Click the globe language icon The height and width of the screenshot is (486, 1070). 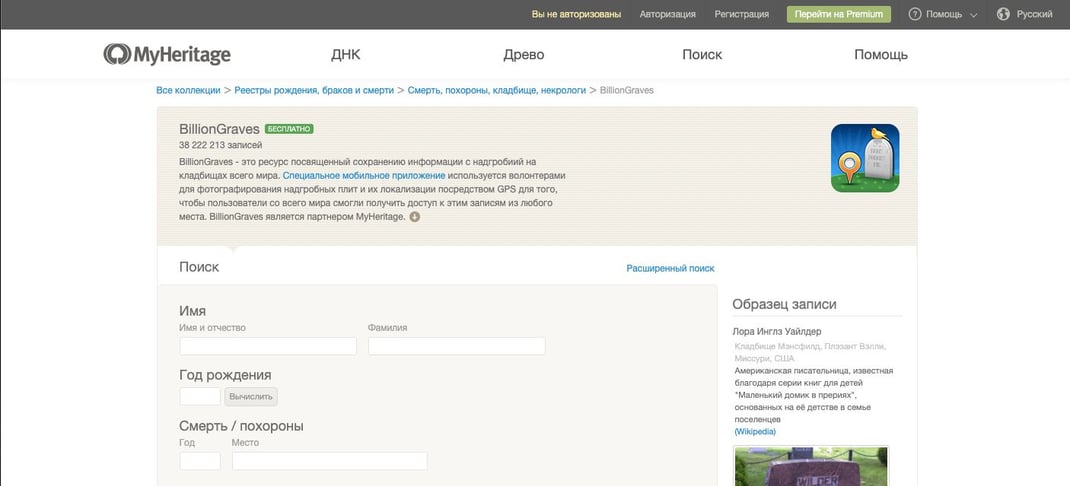click(1003, 14)
